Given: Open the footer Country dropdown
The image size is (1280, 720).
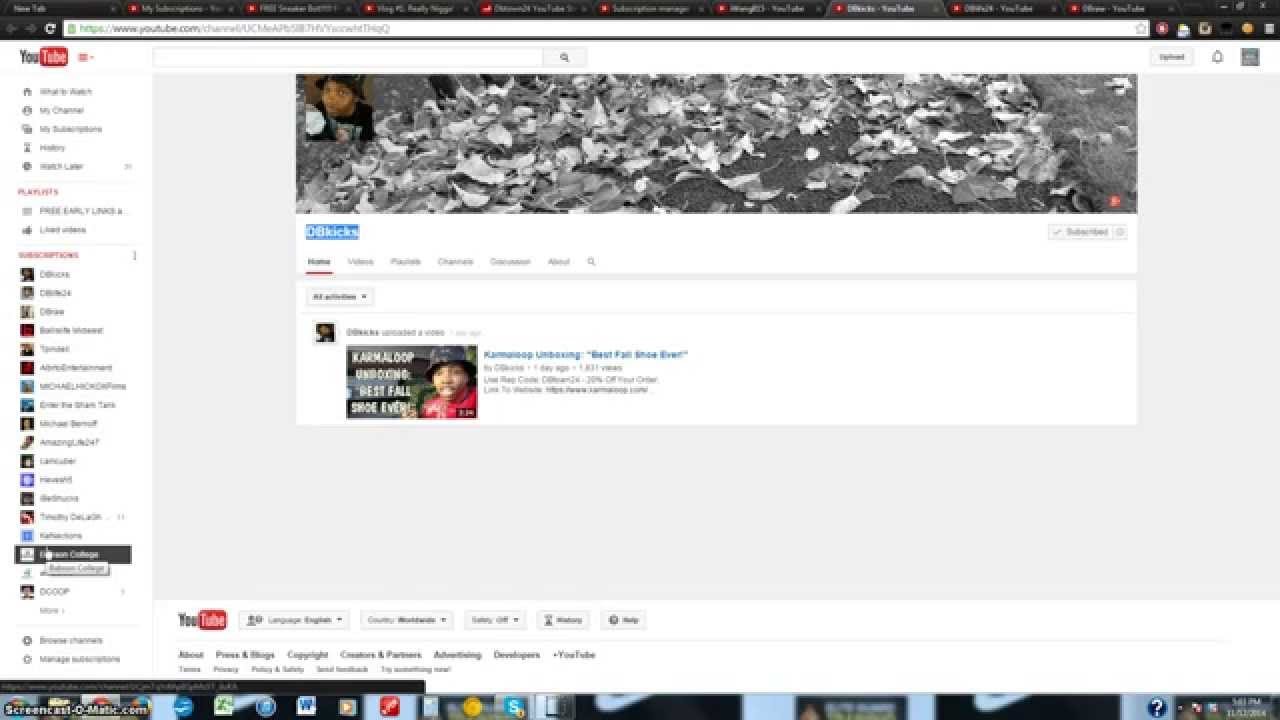Looking at the screenshot, I should pyautogui.click(x=407, y=620).
